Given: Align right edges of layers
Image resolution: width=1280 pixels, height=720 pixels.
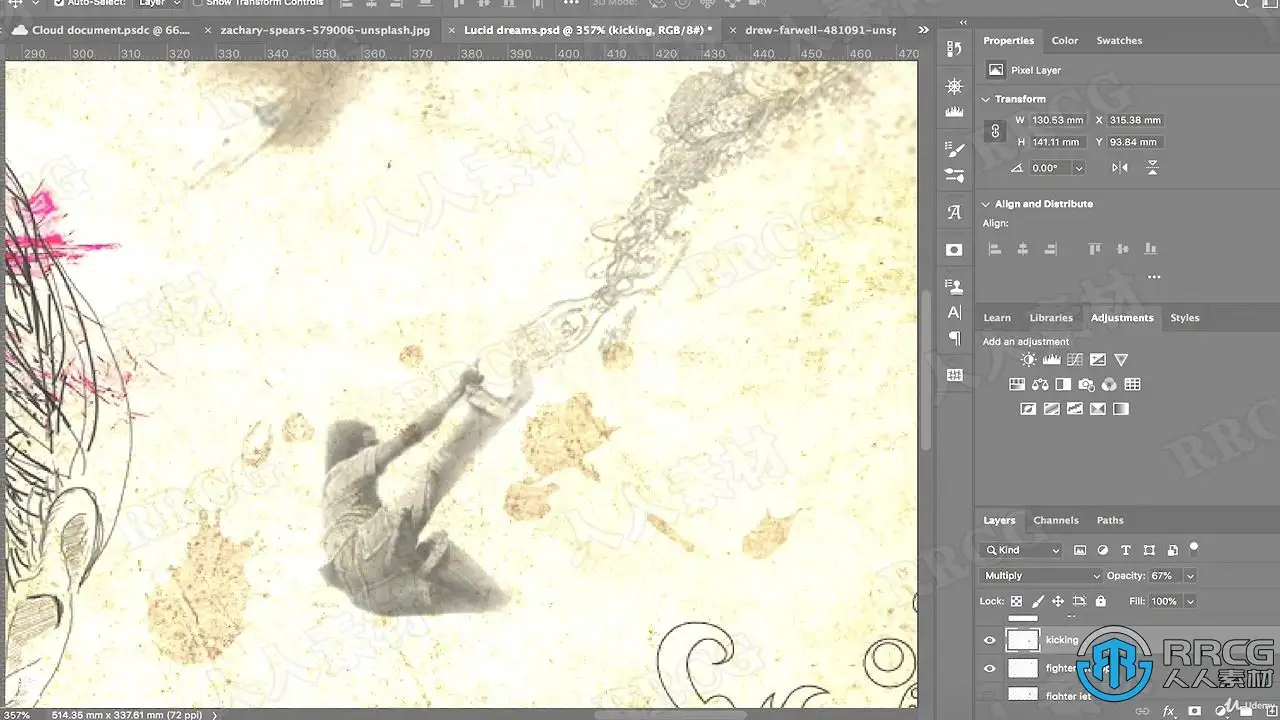Looking at the screenshot, I should (1050, 249).
